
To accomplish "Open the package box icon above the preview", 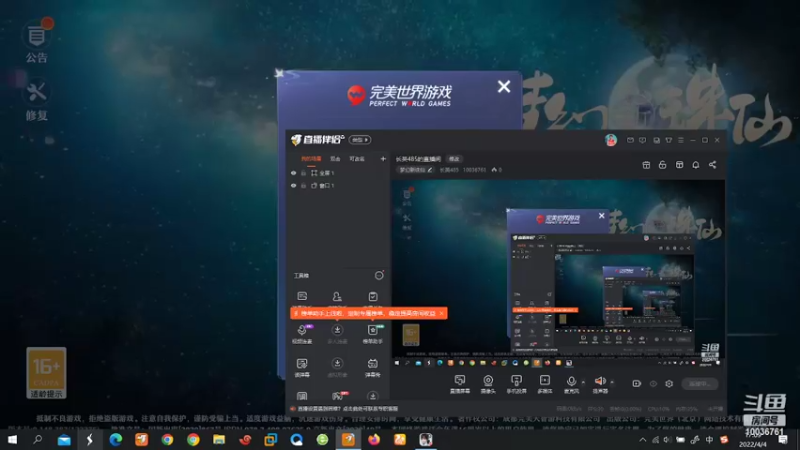I will [679, 165].
